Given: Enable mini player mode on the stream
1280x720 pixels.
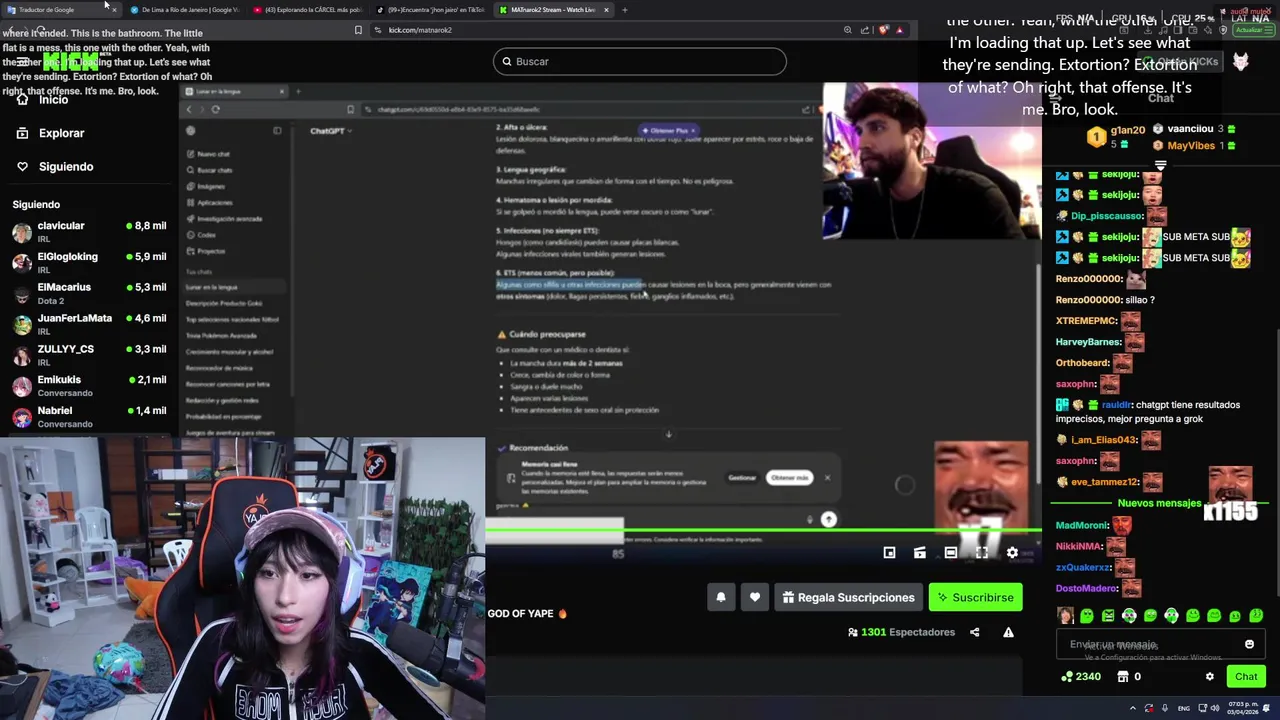Looking at the screenshot, I should tap(889, 553).
